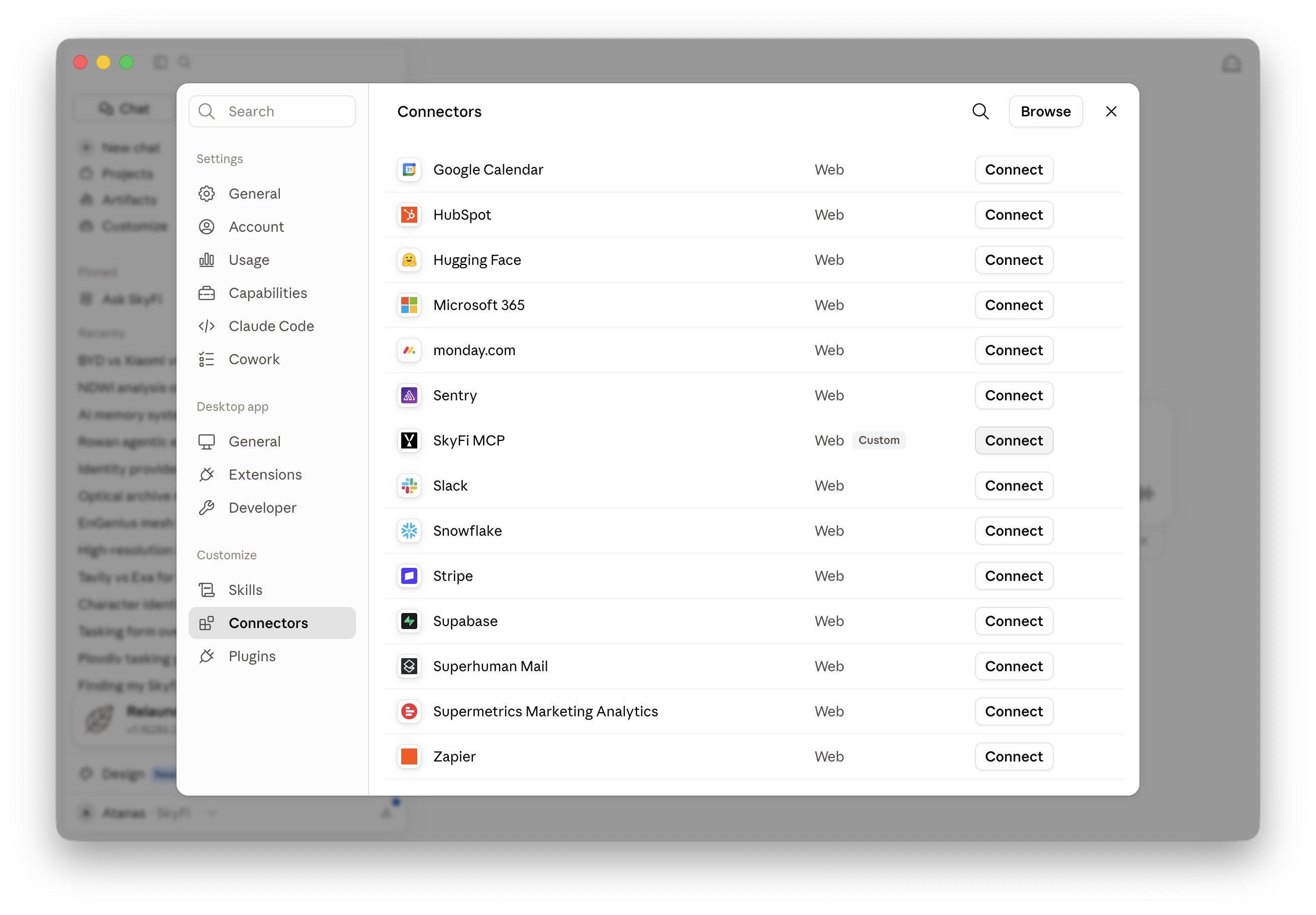Click the Supabase logo icon
Screen dimensions: 1316x915
click(x=409, y=622)
